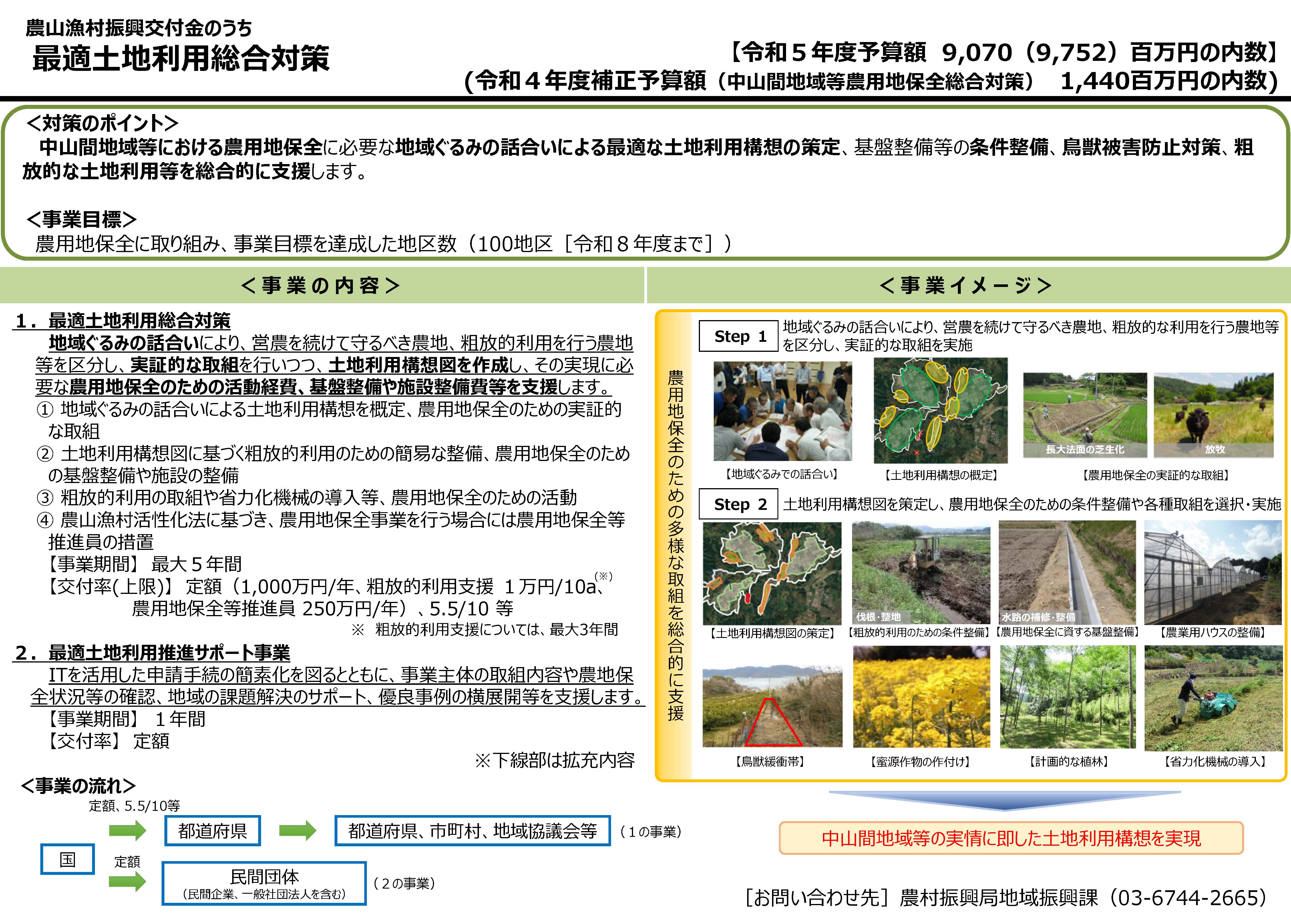Image resolution: width=1291 pixels, height=924 pixels.
Task: Click the 100地区 target sentence
Action: point(384,244)
